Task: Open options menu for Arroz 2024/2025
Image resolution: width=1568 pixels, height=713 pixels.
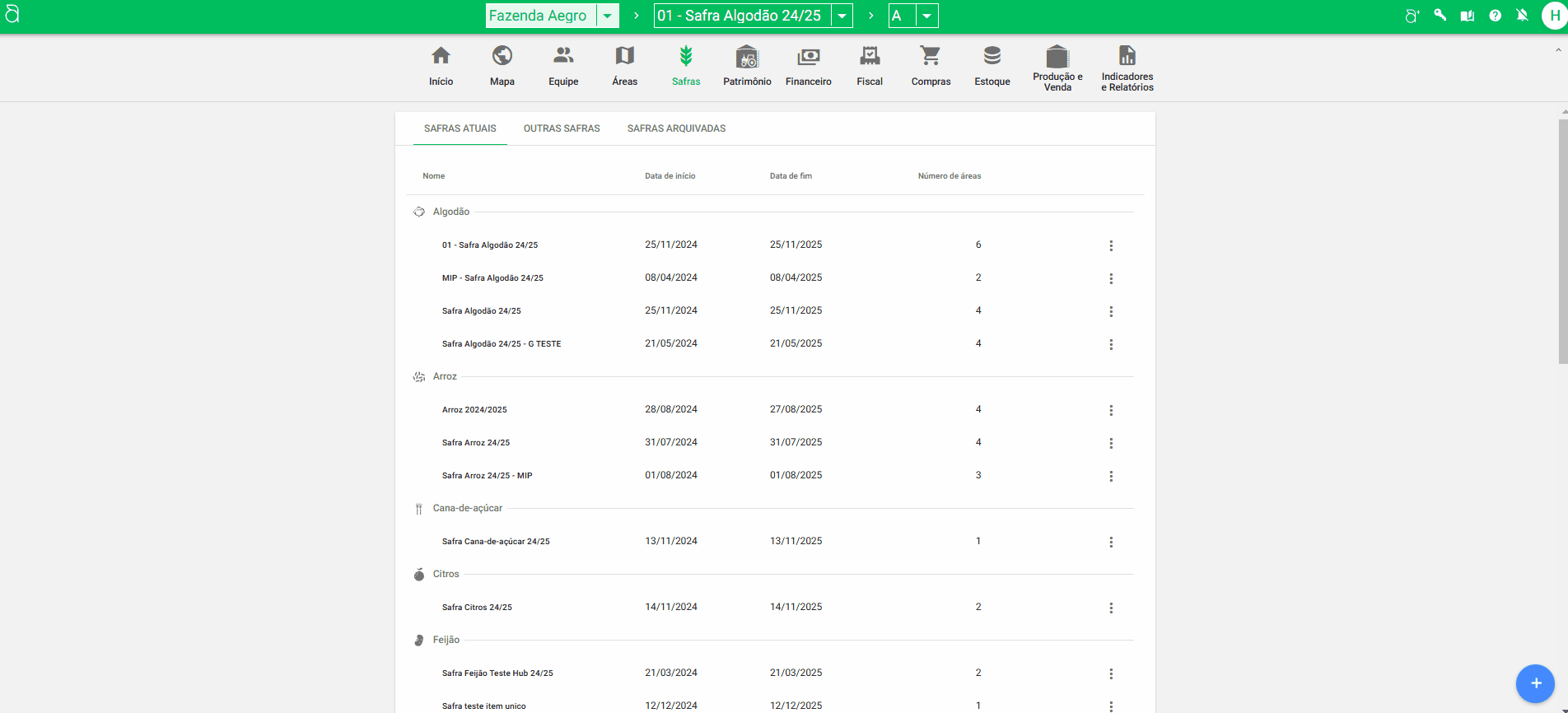Action: [x=1111, y=410]
